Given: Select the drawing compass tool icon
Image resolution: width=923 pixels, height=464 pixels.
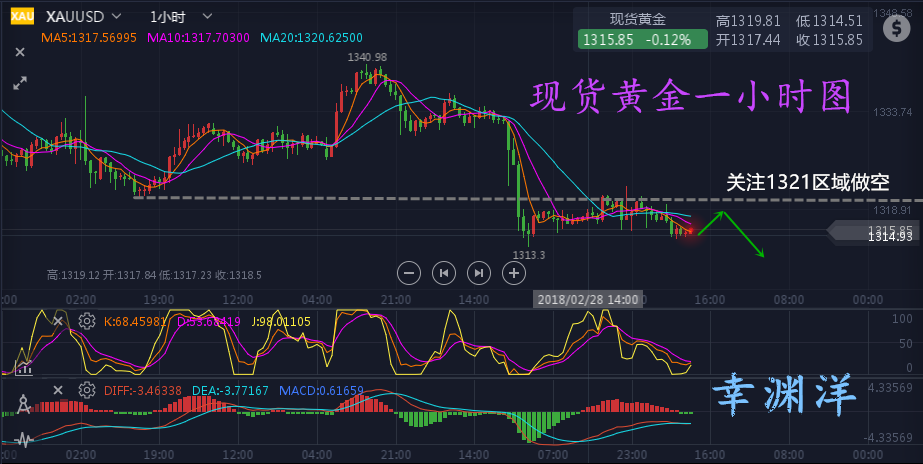Looking at the screenshot, I should point(22,403).
